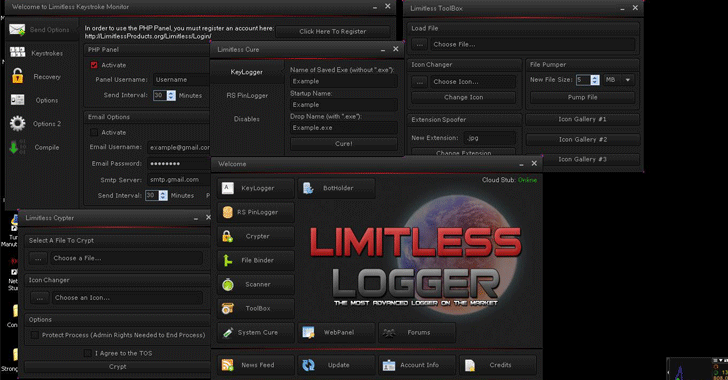Click the Choose File field in ToolBox
The height and width of the screenshot is (380, 728).
pos(532,45)
